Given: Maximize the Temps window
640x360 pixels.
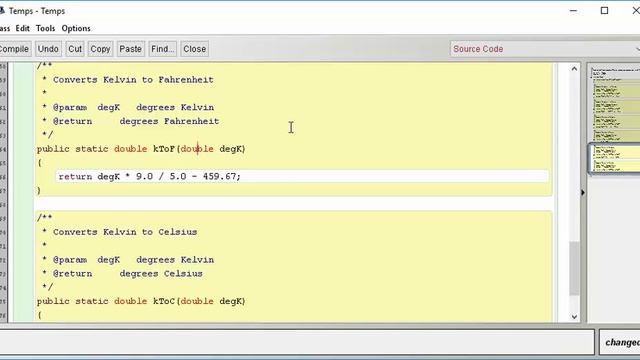Looking at the screenshot, I should click(604, 11).
